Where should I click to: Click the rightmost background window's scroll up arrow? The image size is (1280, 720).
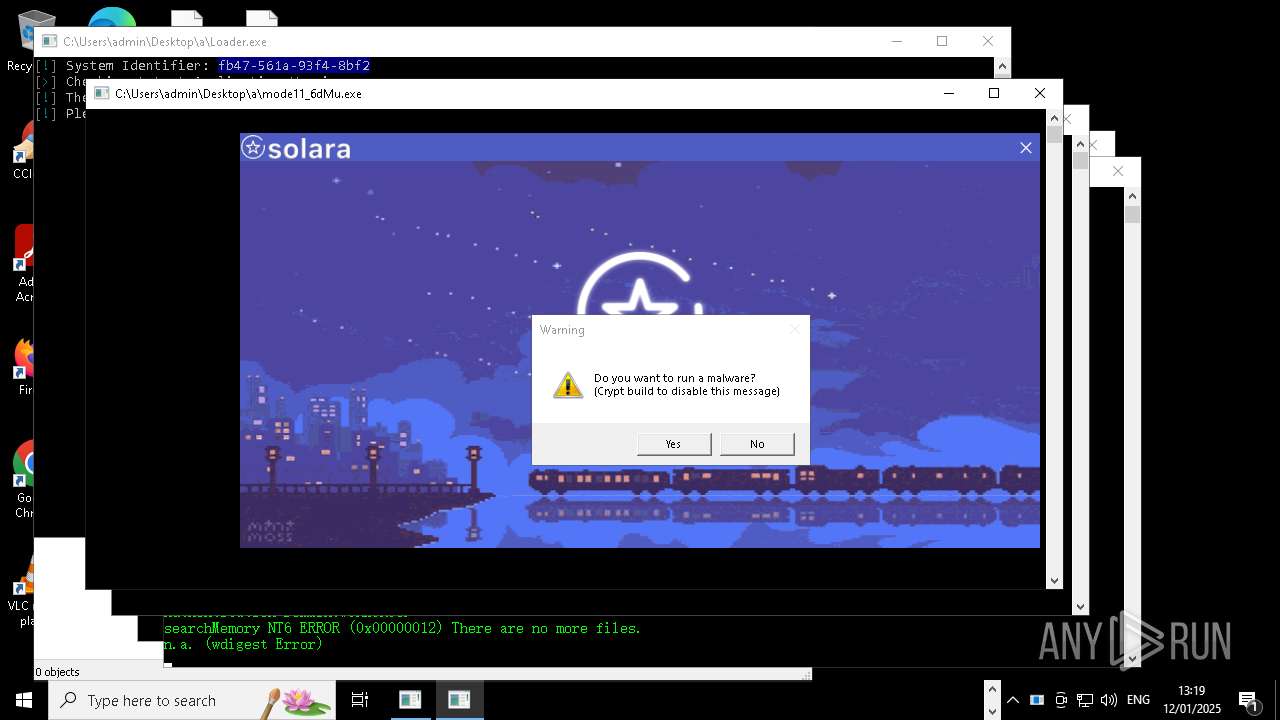1132,195
